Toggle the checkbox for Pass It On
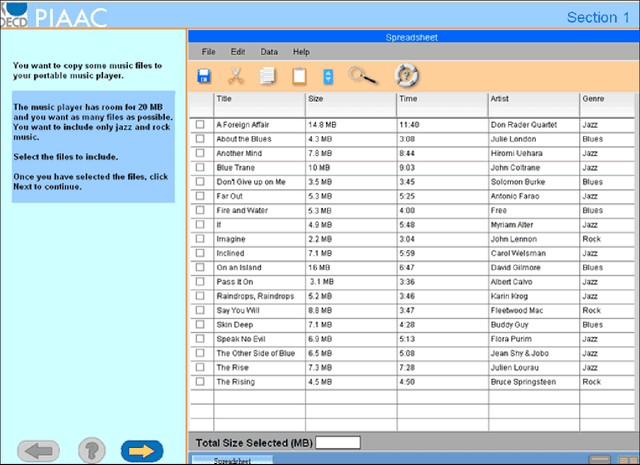640x465 pixels. click(200, 282)
